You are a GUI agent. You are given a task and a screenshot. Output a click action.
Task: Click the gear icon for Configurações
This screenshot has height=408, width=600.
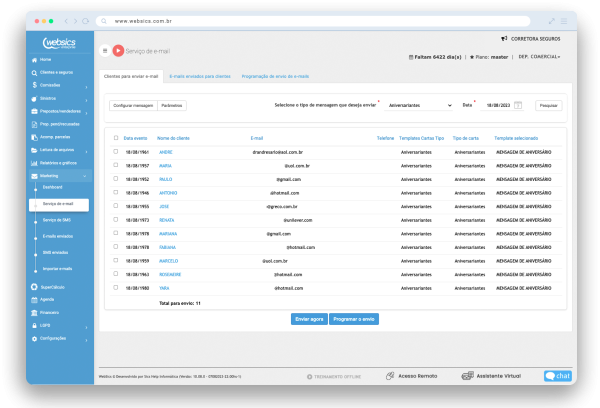pyautogui.click(x=34, y=339)
